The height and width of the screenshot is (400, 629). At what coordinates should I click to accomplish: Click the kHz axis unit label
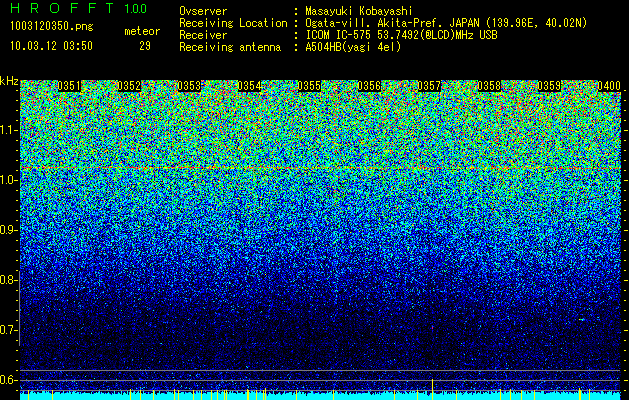(9, 81)
